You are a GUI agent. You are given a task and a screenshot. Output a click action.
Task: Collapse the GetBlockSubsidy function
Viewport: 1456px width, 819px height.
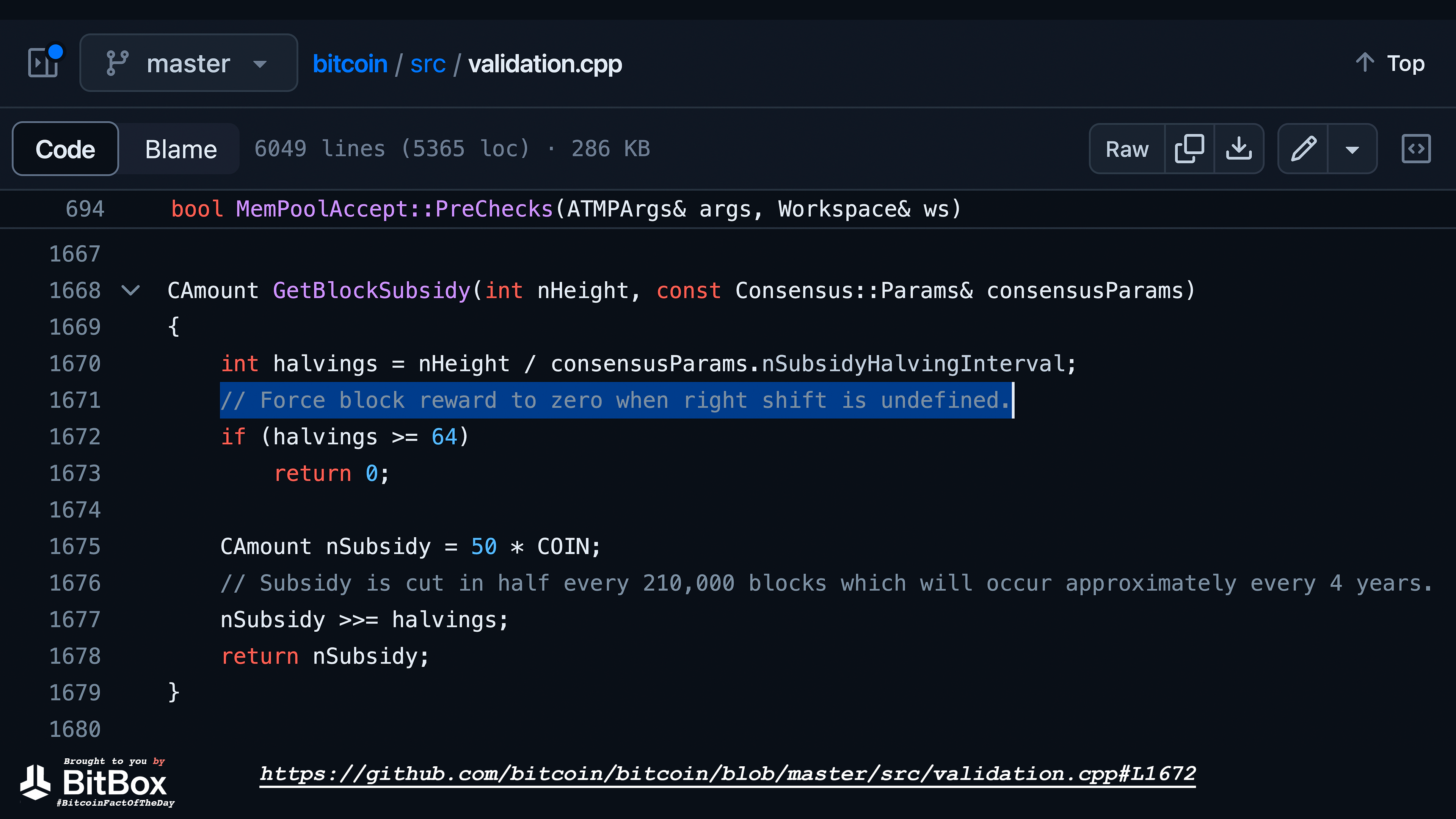coord(130,290)
